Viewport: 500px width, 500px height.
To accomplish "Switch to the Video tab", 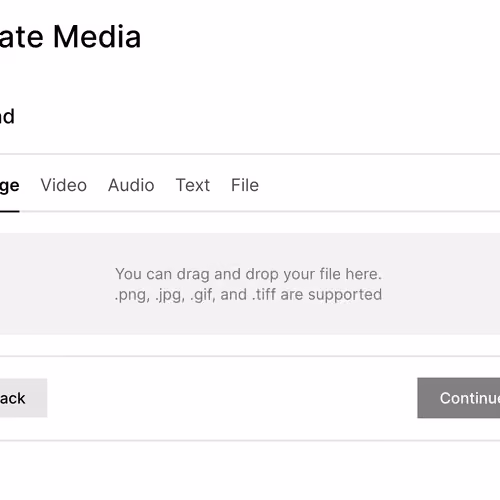I will (64, 185).
